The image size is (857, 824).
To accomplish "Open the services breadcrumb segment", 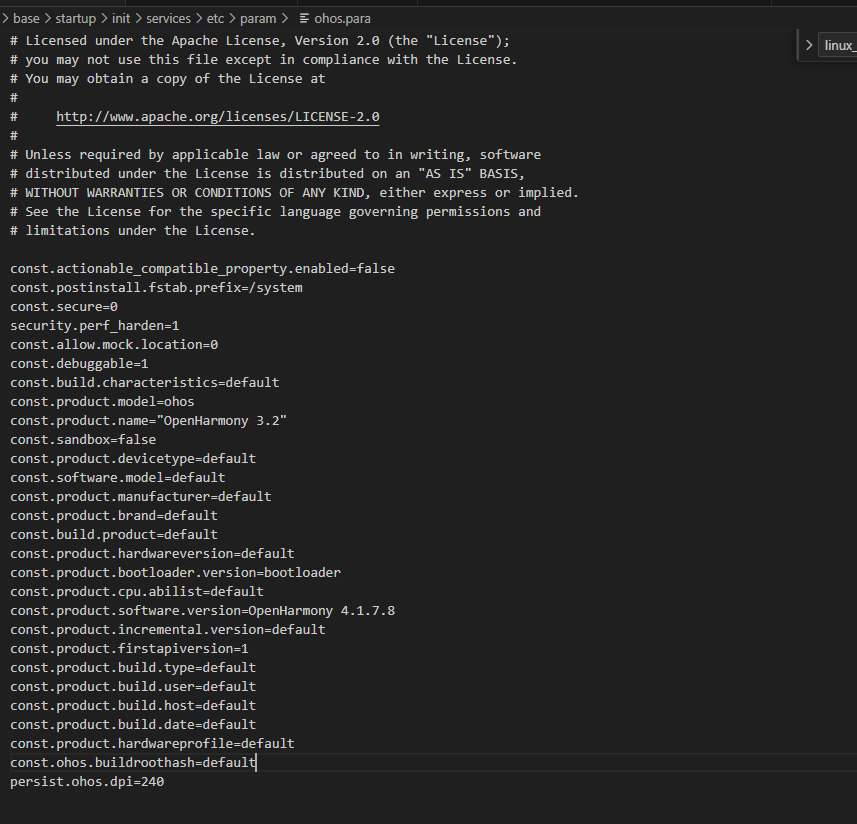I will 168,19.
